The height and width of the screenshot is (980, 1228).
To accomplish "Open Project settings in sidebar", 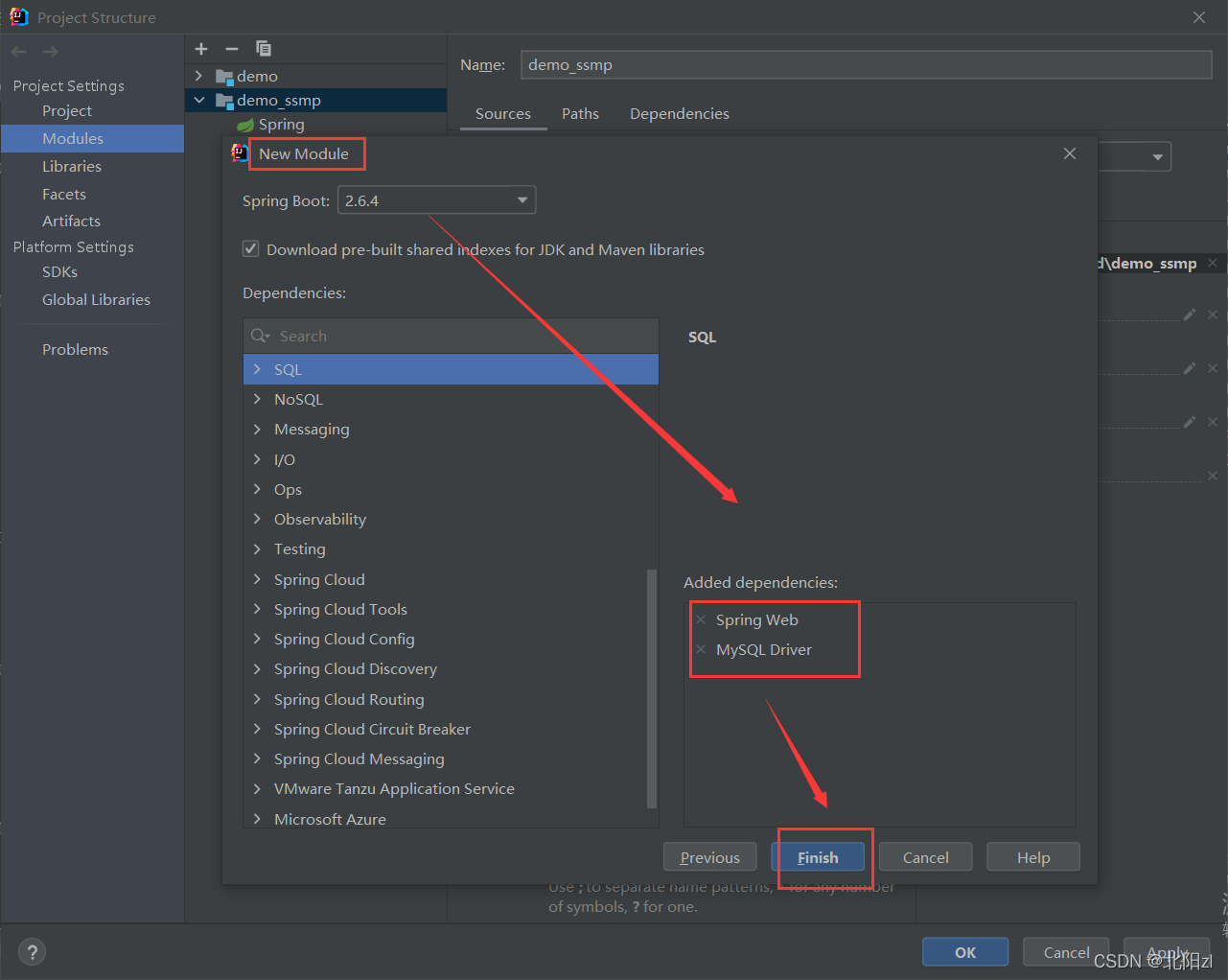I will 67,111.
